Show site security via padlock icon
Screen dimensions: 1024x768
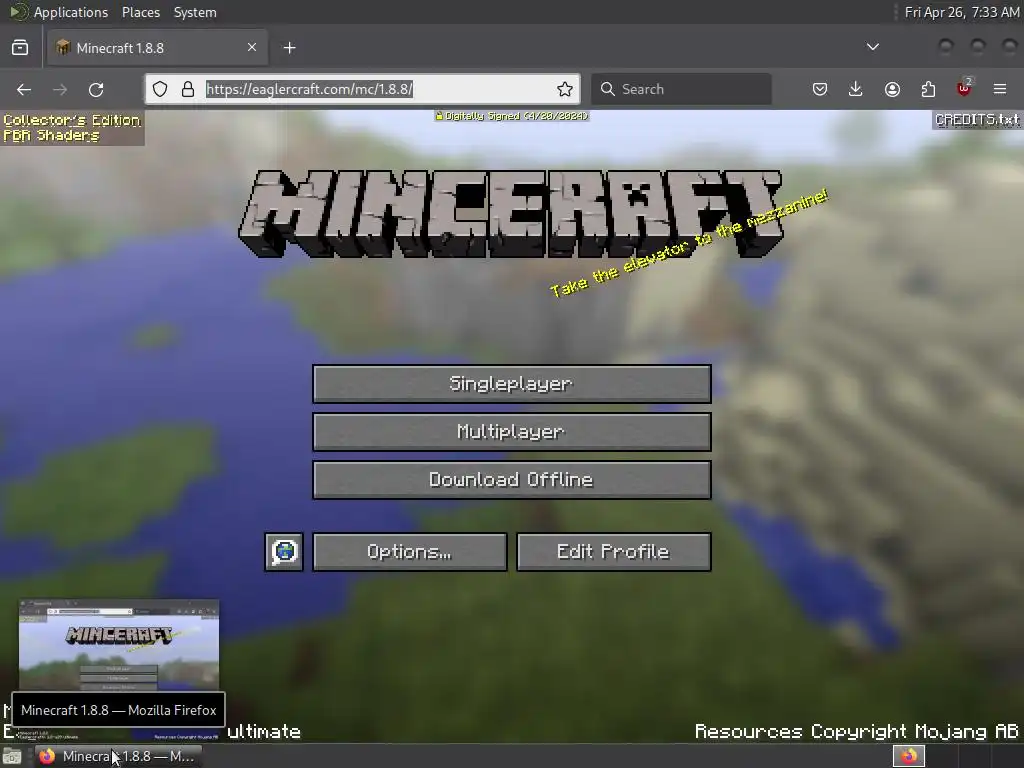point(188,89)
